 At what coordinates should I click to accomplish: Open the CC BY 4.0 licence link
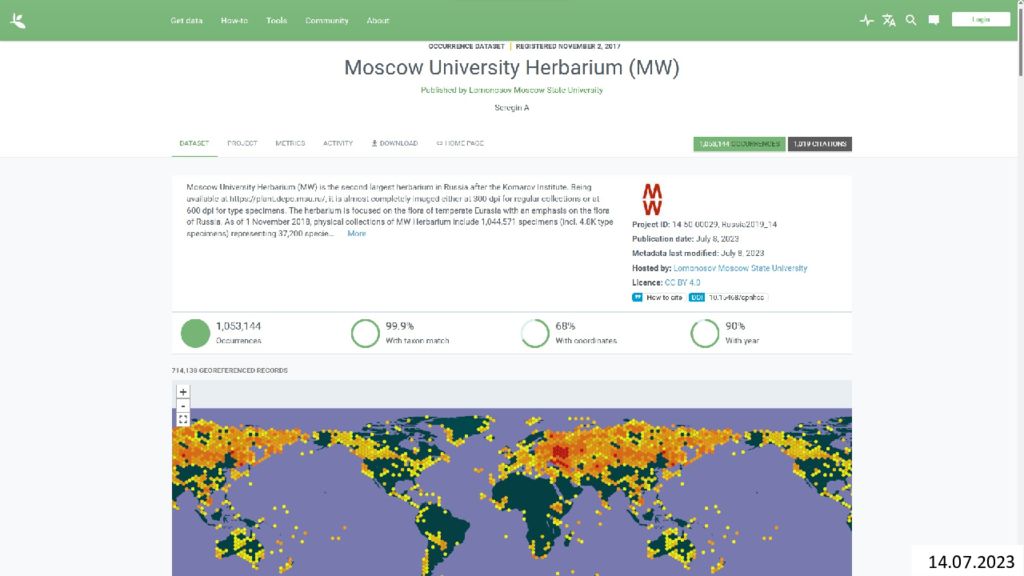pyautogui.click(x=682, y=283)
